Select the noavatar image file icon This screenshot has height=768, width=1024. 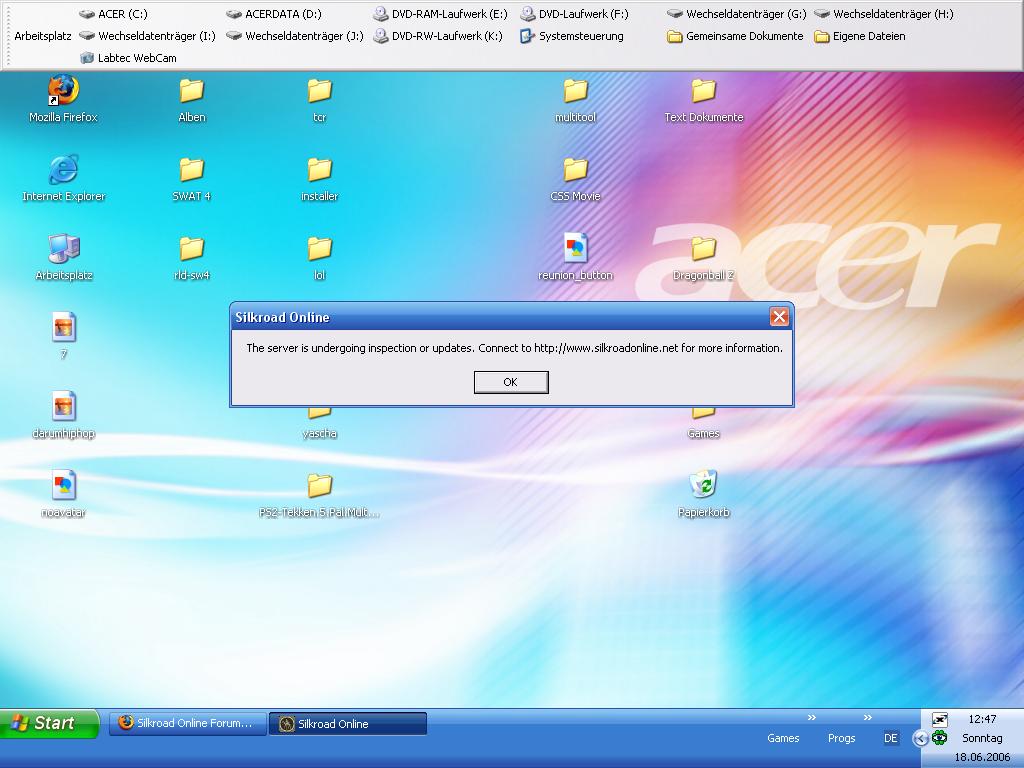tap(63, 486)
